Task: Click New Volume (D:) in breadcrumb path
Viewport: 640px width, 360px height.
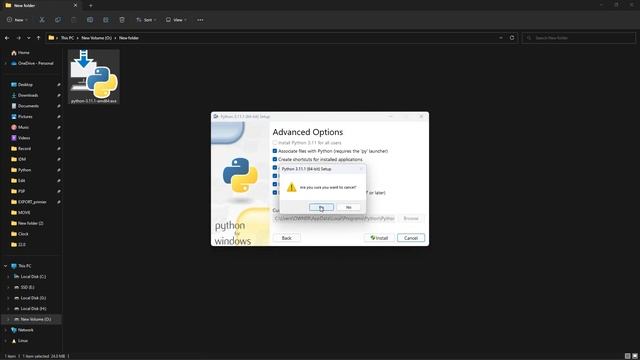Action: click(96, 38)
